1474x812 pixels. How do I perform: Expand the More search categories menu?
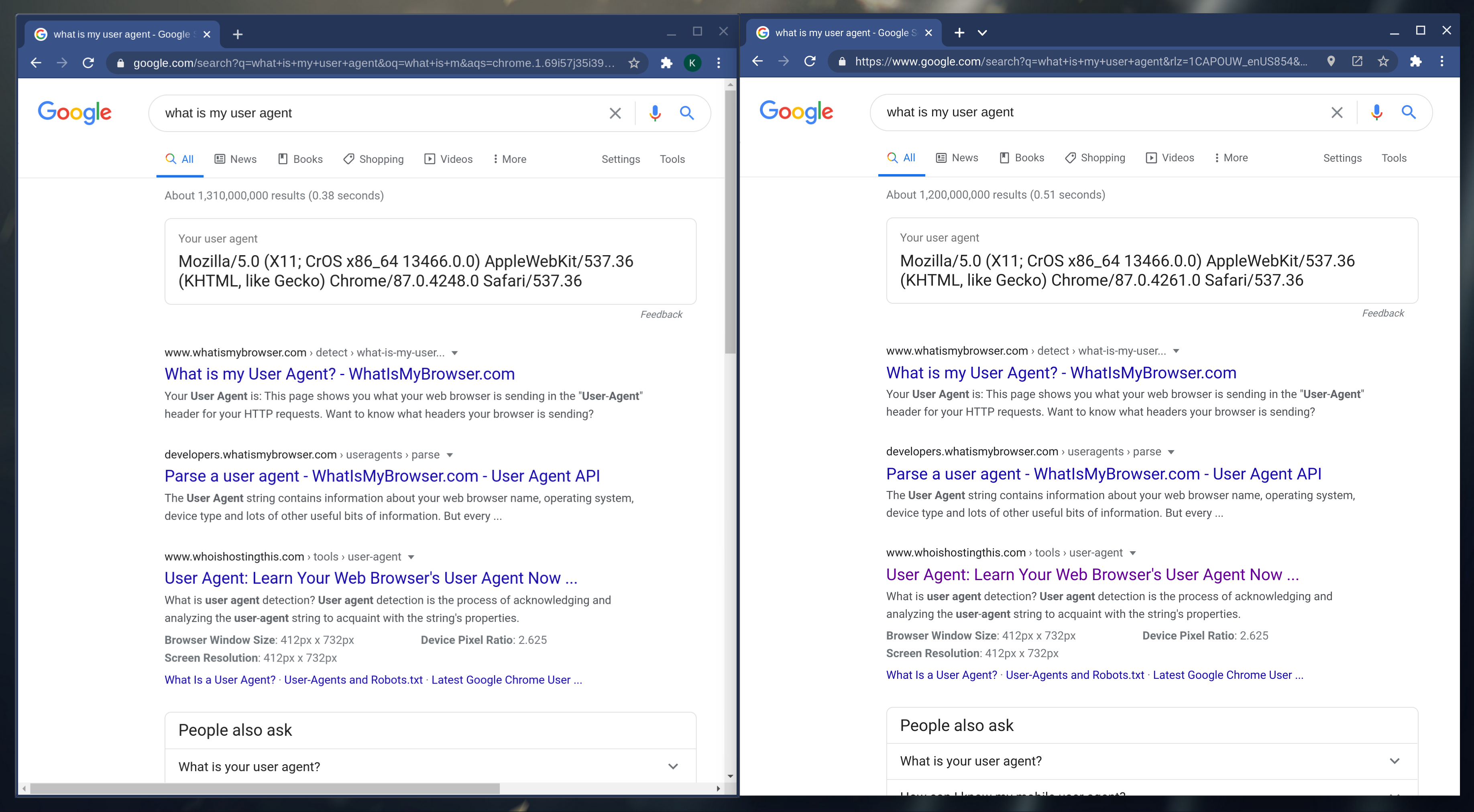(509, 159)
